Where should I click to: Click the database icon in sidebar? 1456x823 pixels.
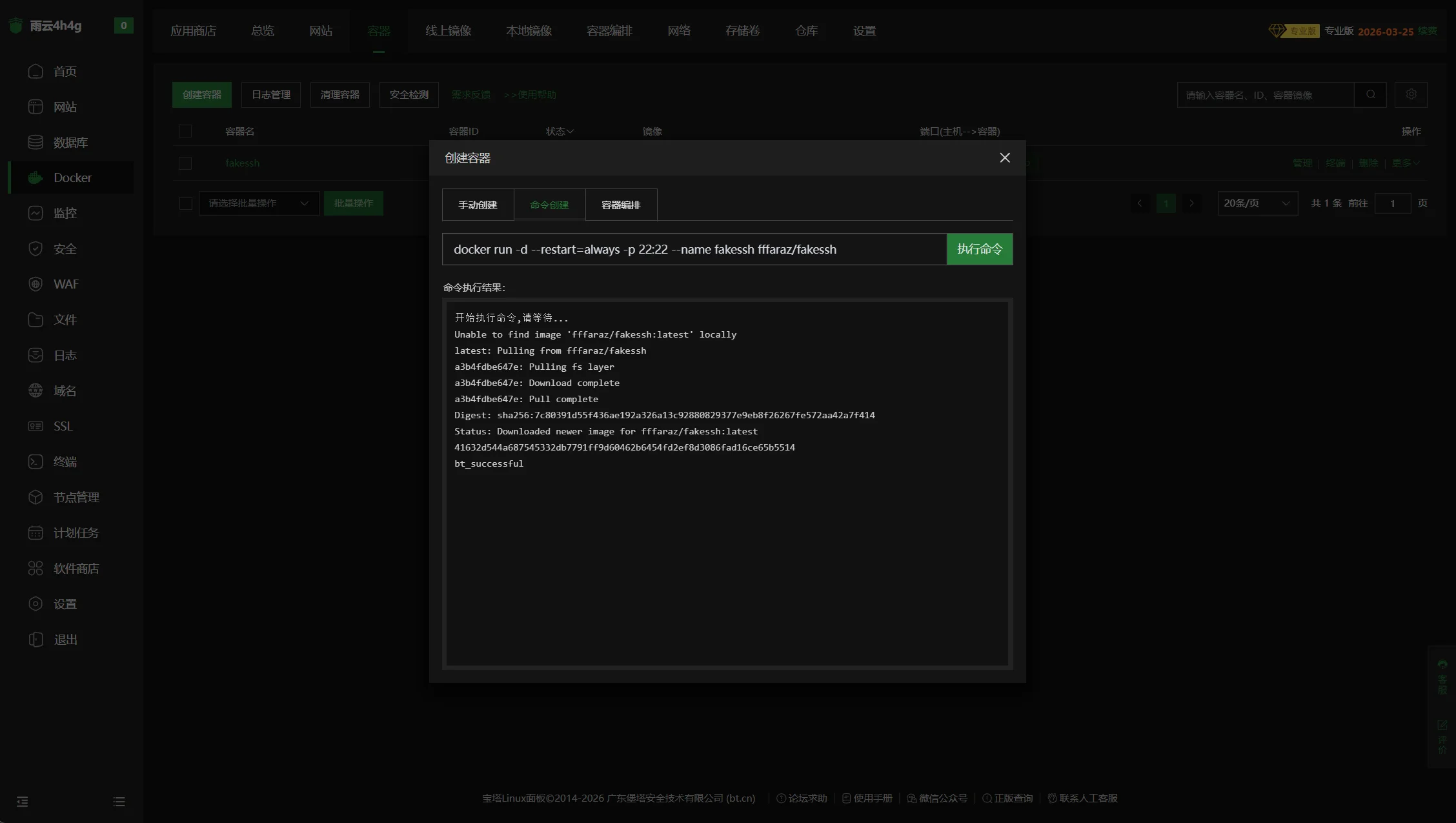pyautogui.click(x=35, y=142)
